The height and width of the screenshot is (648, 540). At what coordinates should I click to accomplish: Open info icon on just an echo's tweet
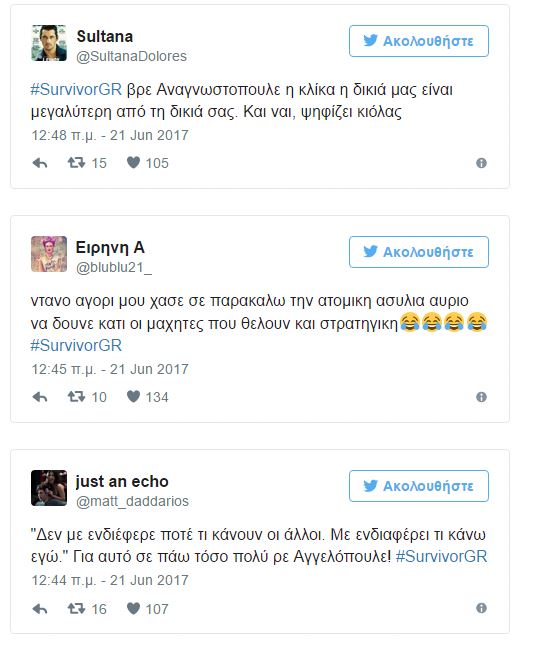tap(481, 608)
